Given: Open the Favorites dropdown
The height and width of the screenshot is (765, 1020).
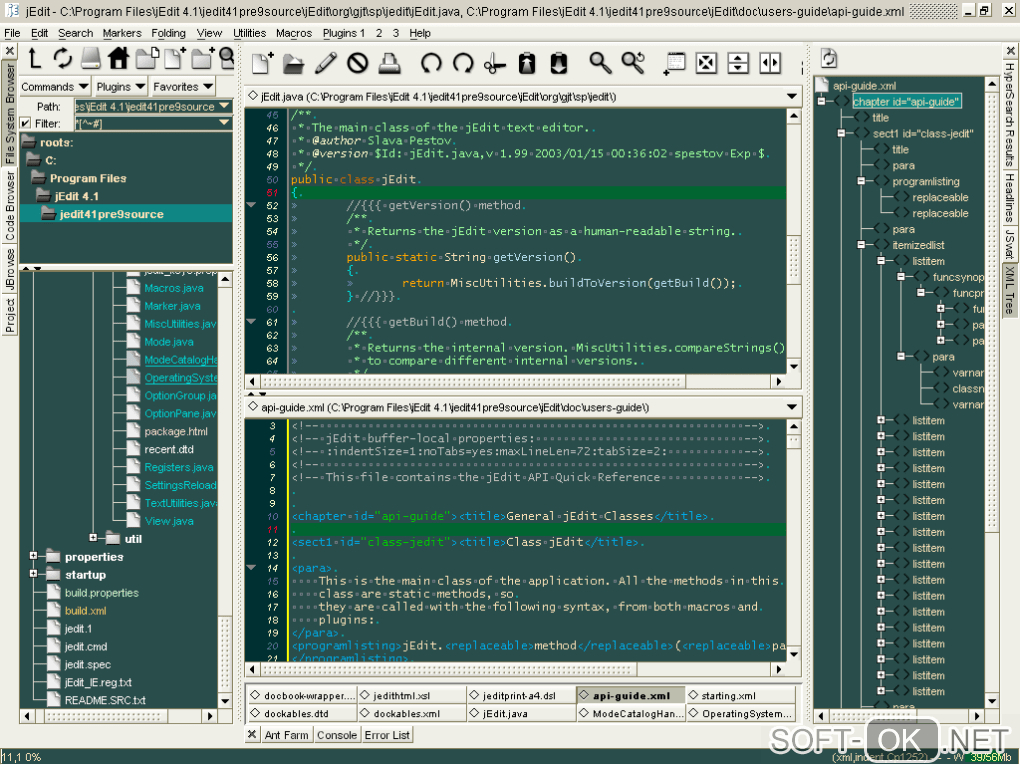Looking at the screenshot, I should [x=182, y=87].
